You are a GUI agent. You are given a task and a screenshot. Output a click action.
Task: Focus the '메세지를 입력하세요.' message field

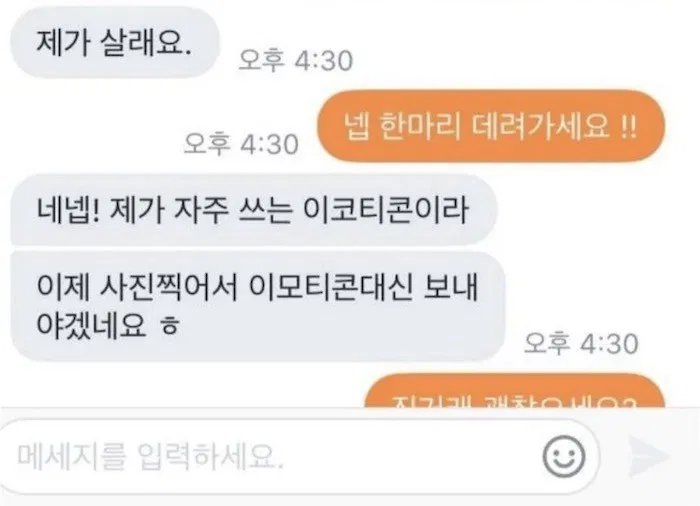tap(298, 456)
